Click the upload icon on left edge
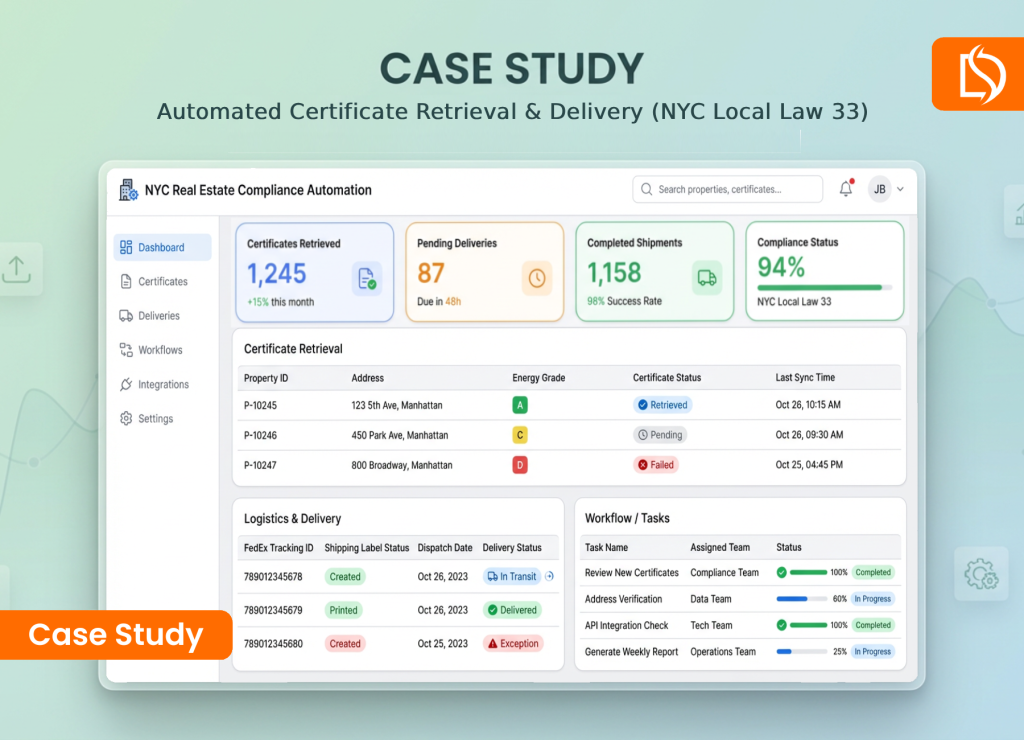 point(17,268)
